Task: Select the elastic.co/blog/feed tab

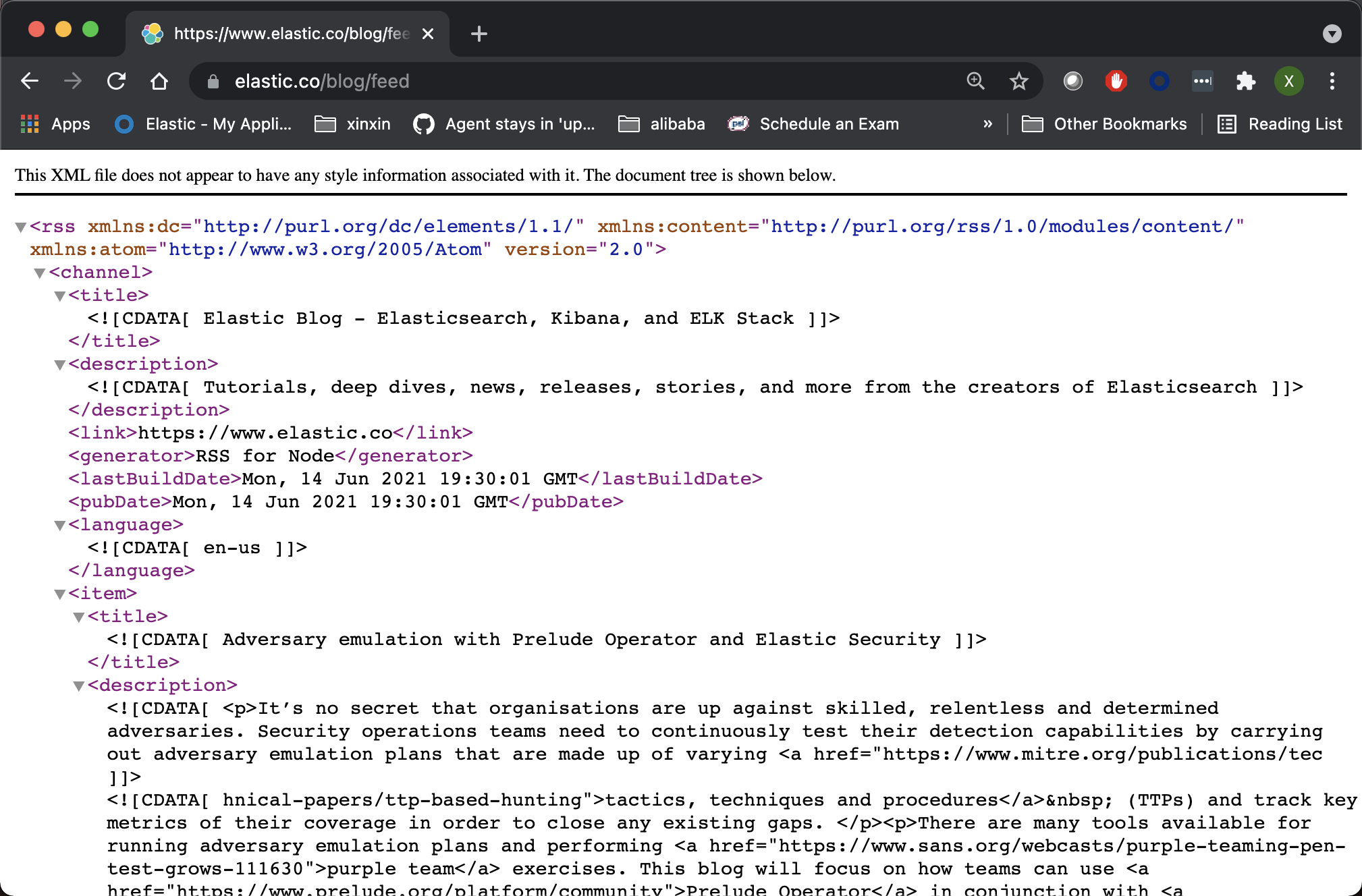Action: click(283, 34)
